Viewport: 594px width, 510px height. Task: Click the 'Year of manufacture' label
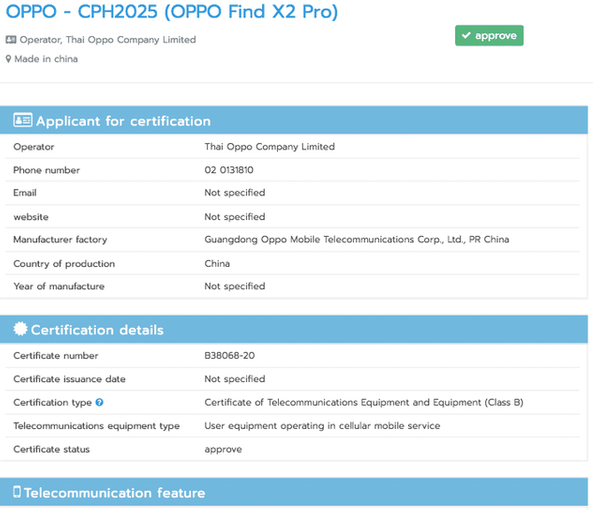pyautogui.click(x=59, y=286)
